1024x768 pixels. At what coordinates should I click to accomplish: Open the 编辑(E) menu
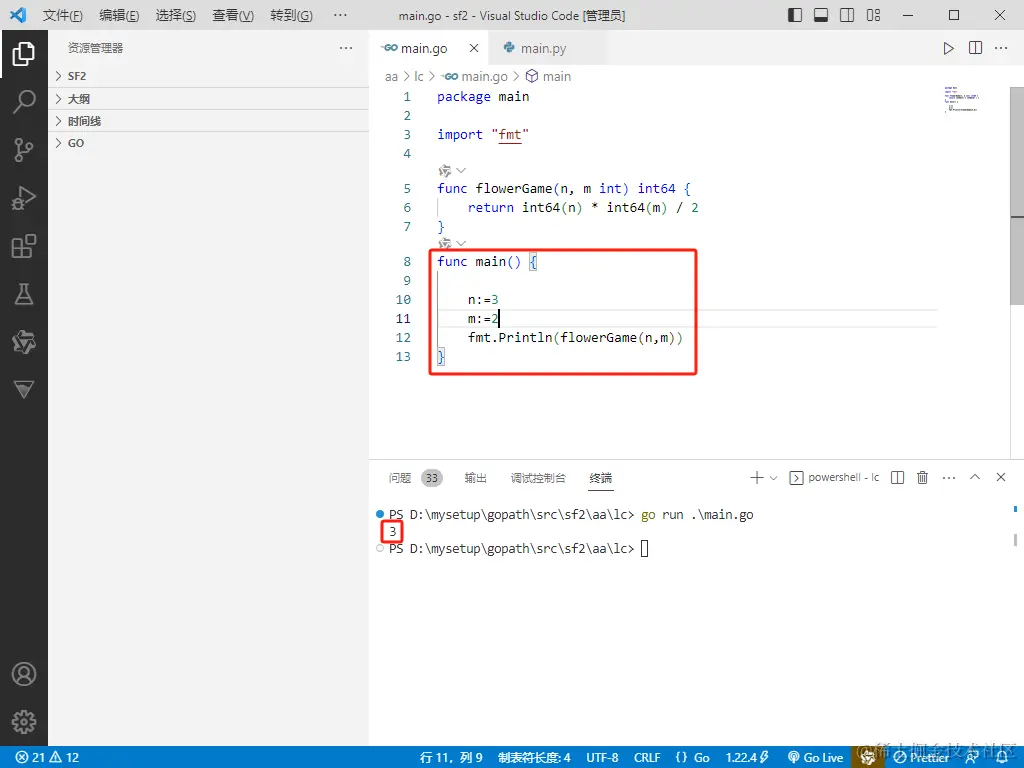[119, 15]
